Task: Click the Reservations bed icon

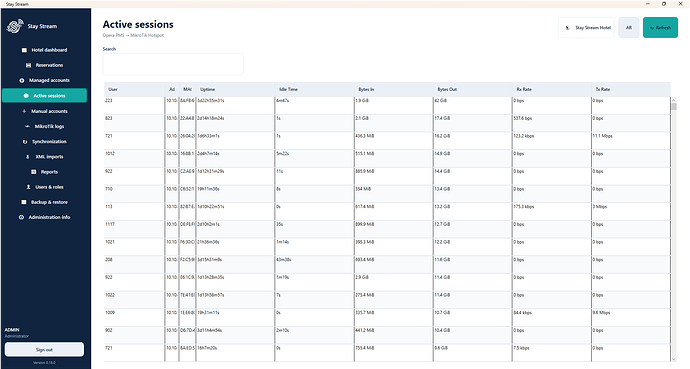Action: pos(29,65)
